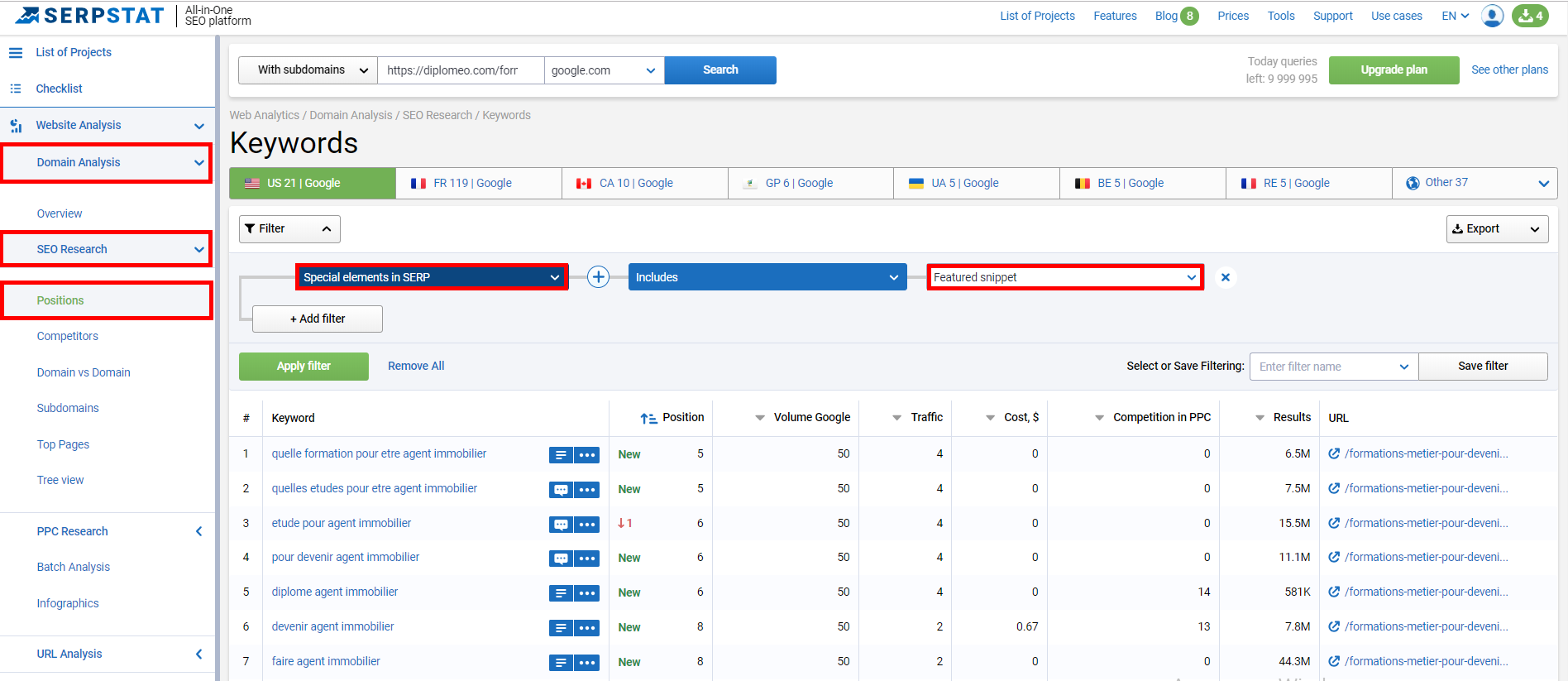Open the Export dropdown
This screenshot has width=1568, height=681.
[x=1497, y=229]
